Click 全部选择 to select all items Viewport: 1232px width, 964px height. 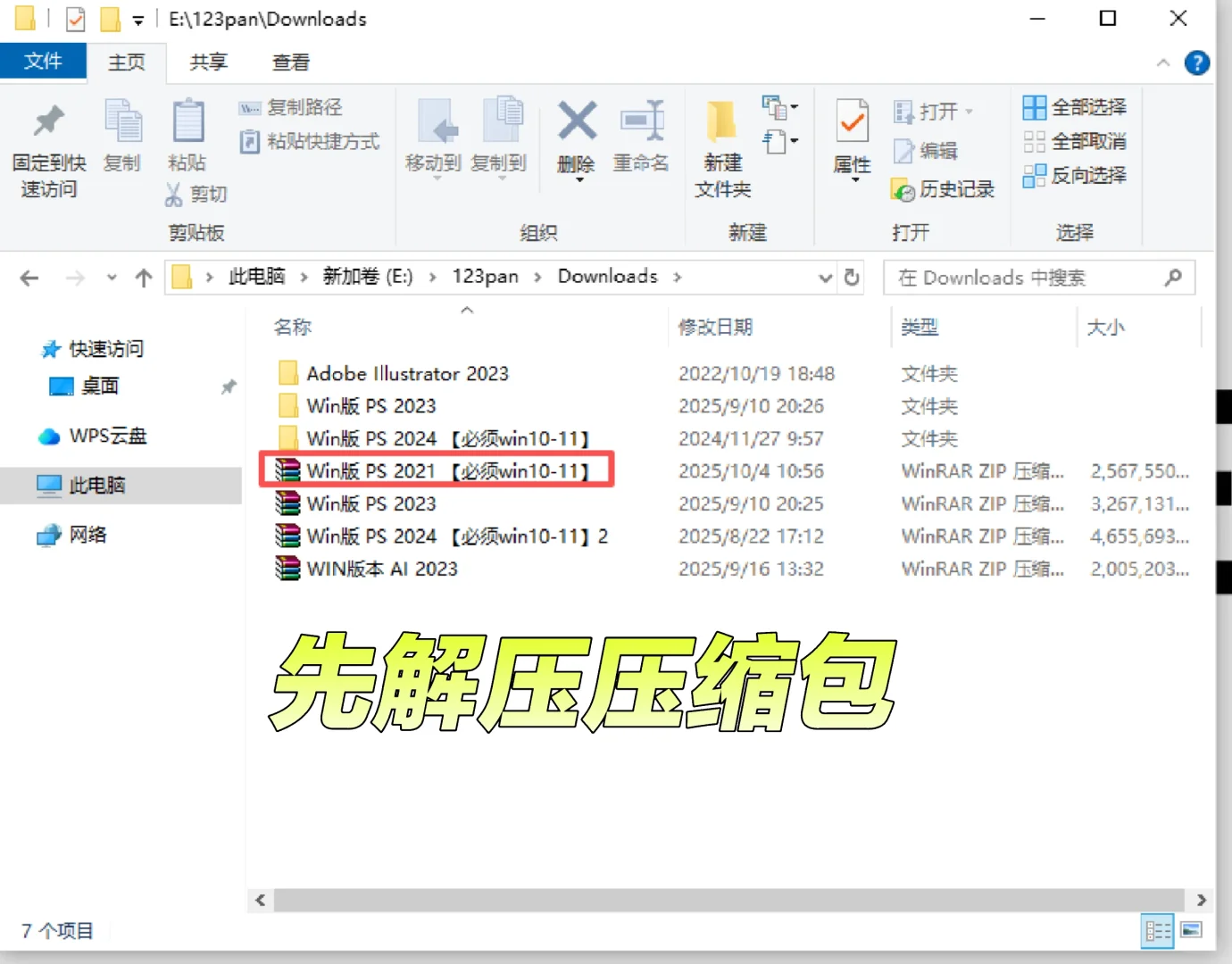click(1073, 107)
